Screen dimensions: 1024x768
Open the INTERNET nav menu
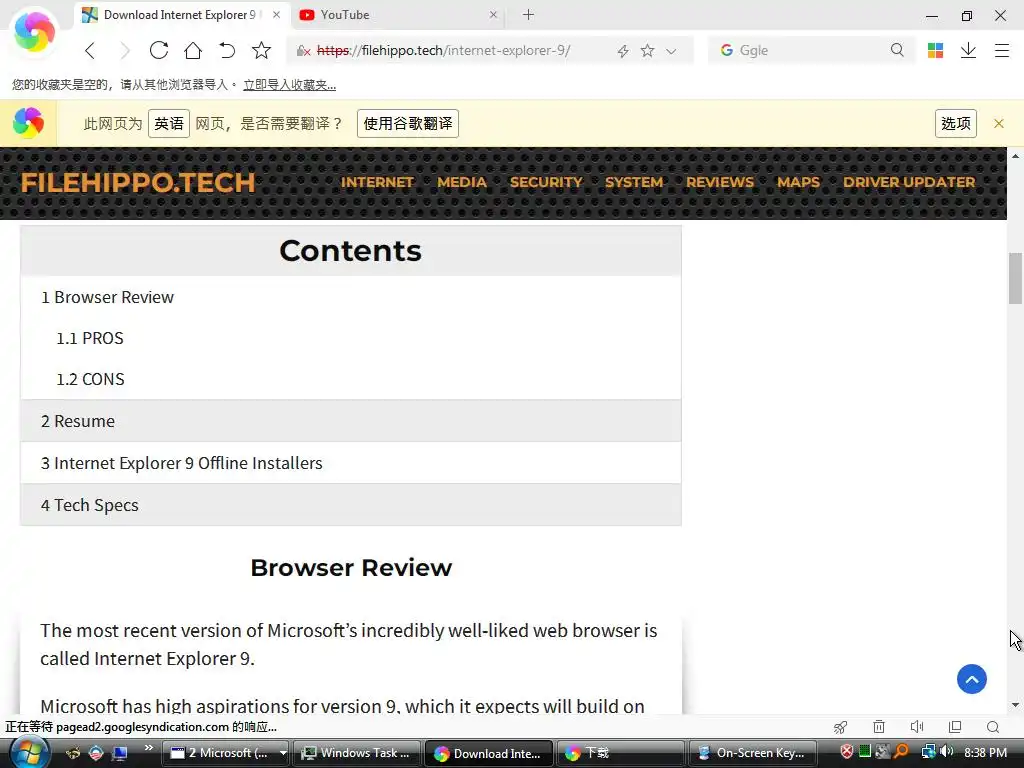coord(377,182)
